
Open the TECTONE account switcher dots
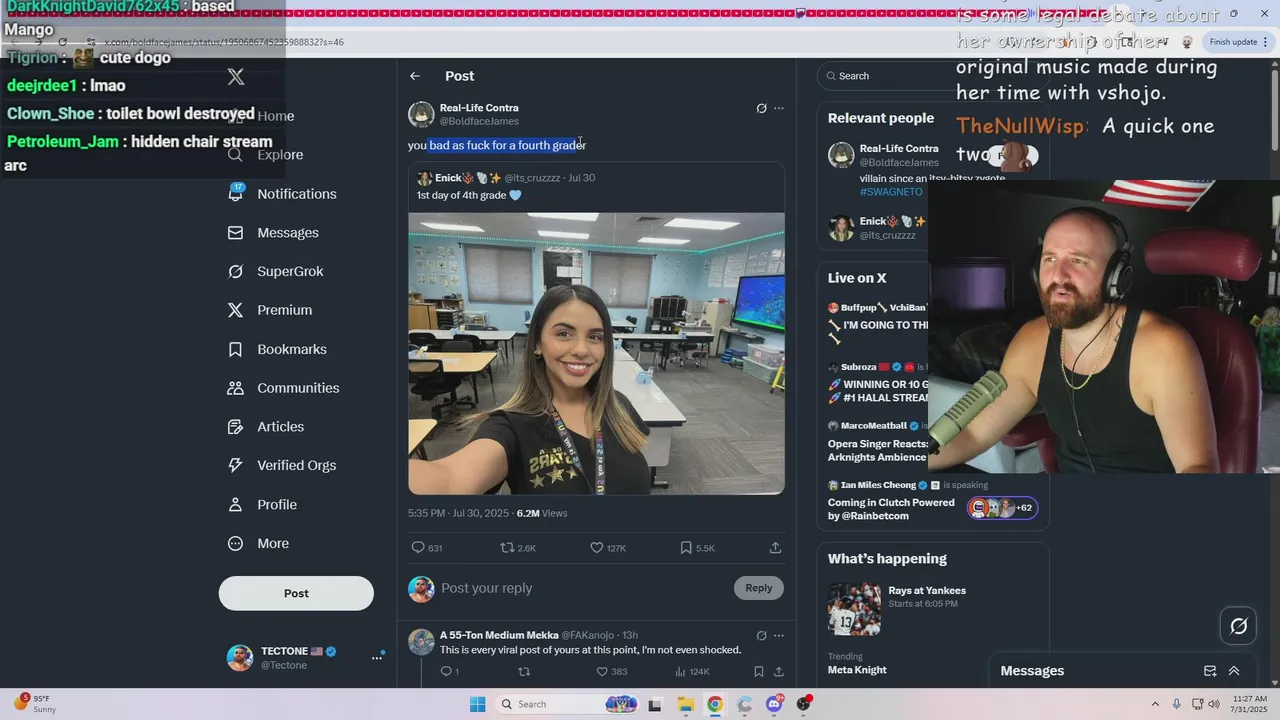click(378, 657)
